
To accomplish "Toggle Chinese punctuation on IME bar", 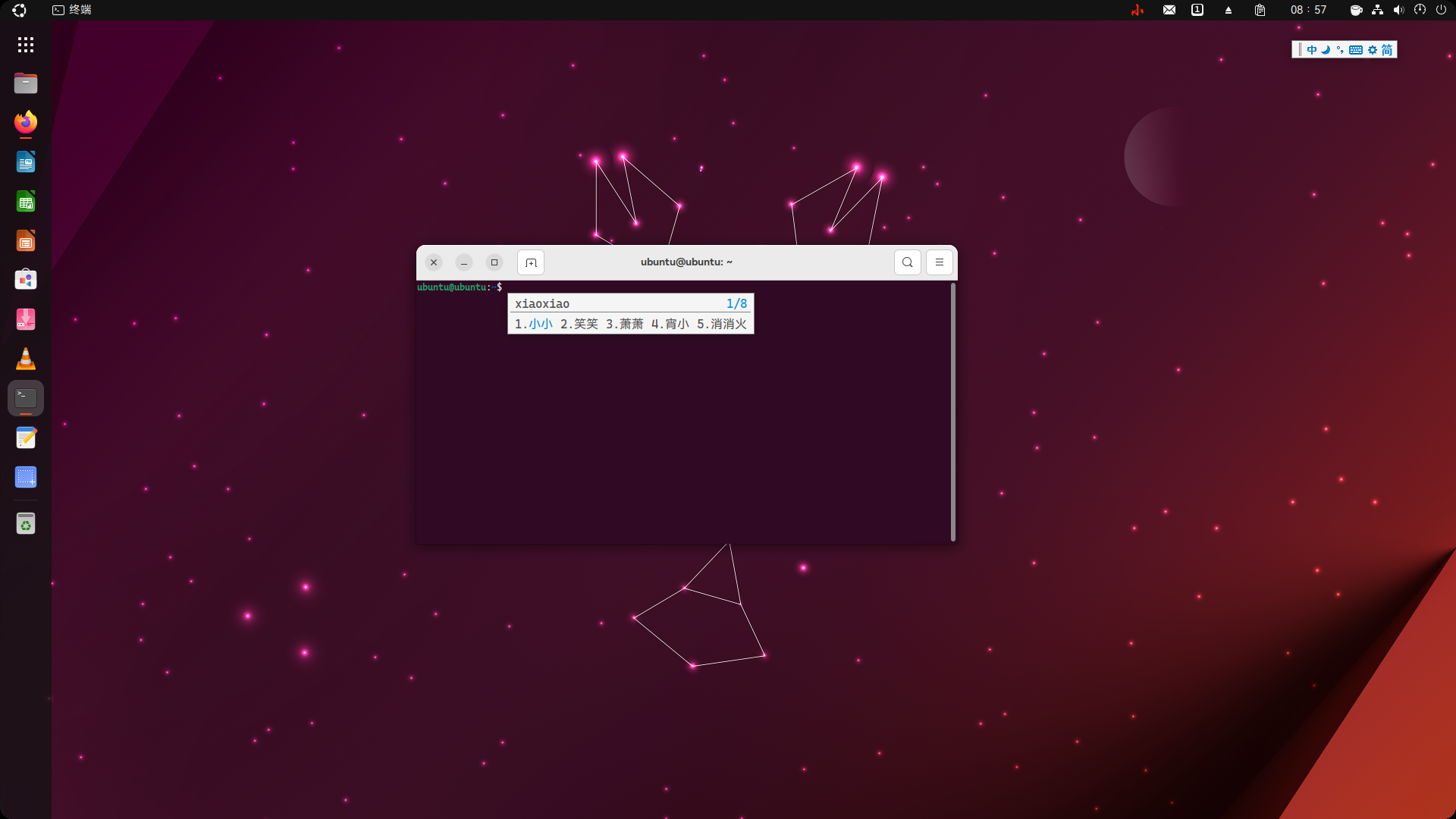I will [1340, 50].
